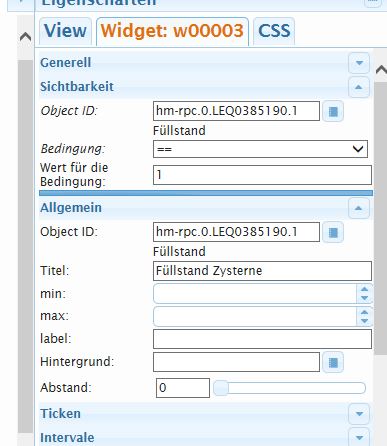Image resolution: width=387 pixels, height=446 pixels.
Task: Click the max number field
Action: coord(255,316)
